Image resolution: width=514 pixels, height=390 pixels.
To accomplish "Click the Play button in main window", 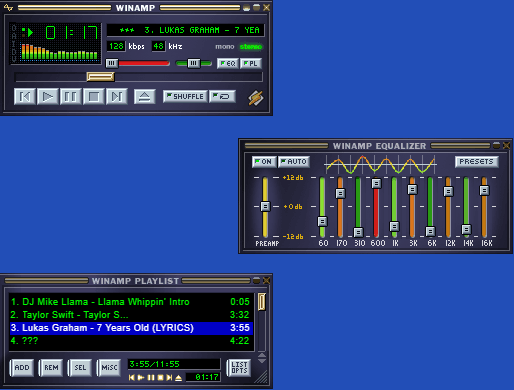I will (48, 97).
